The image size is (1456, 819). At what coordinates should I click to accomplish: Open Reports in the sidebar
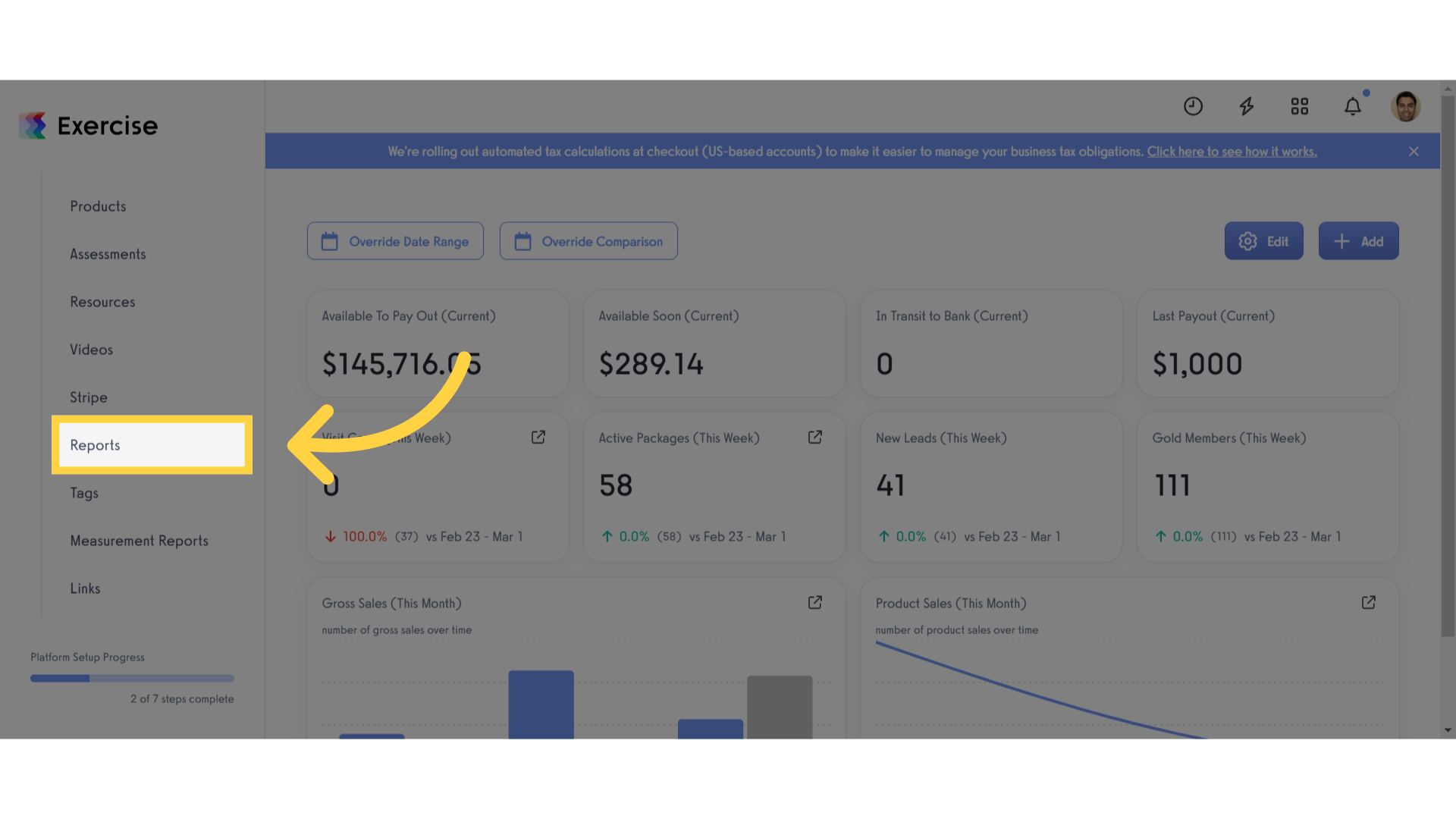pyautogui.click(x=152, y=445)
